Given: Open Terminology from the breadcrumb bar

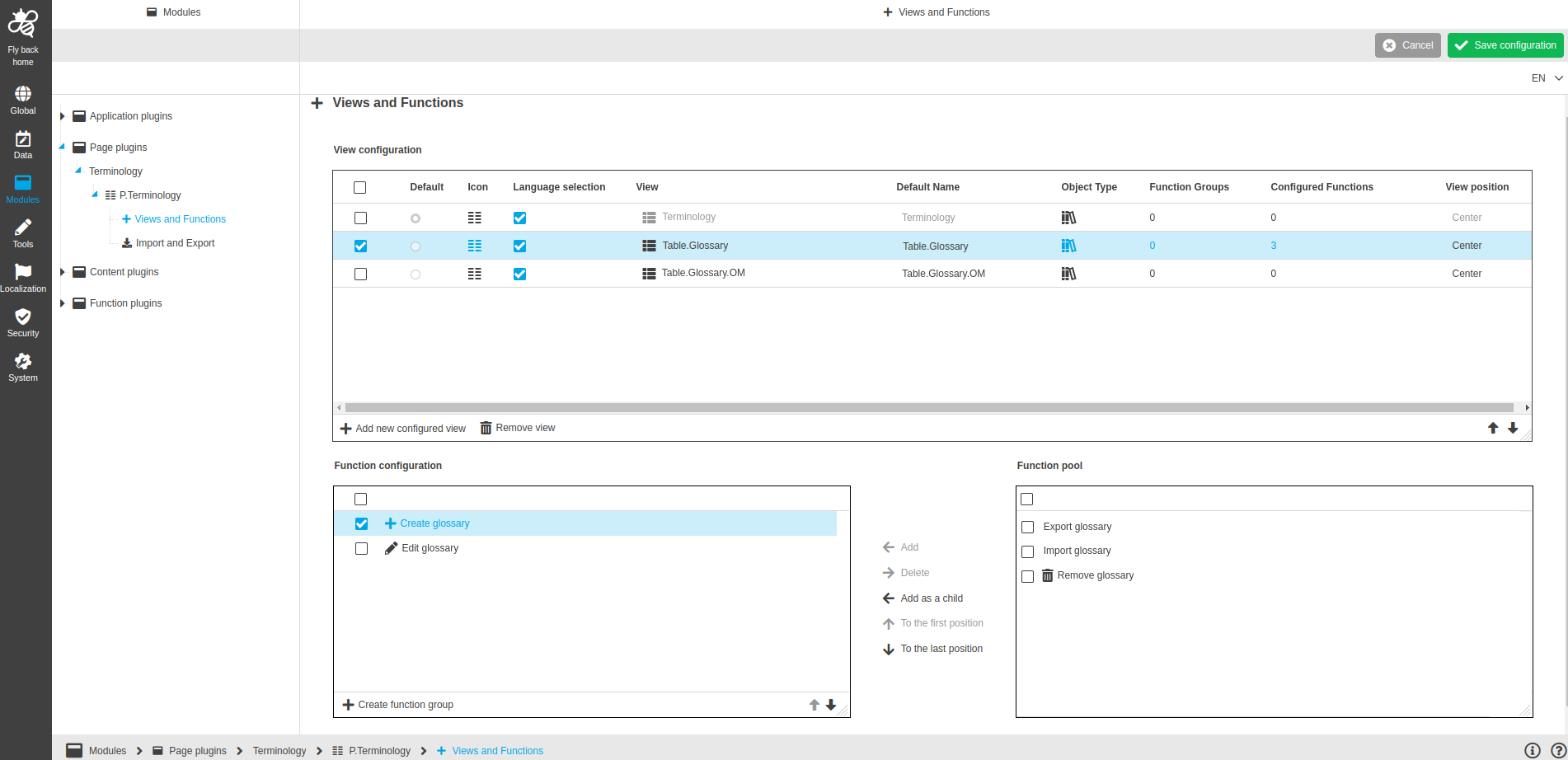Looking at the screenshot, I should tap(279, 750).
